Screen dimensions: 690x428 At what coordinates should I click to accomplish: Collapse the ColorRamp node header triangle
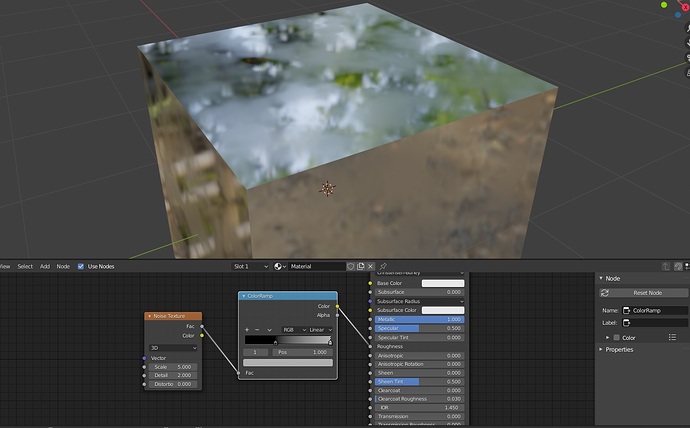pos(243,296)
